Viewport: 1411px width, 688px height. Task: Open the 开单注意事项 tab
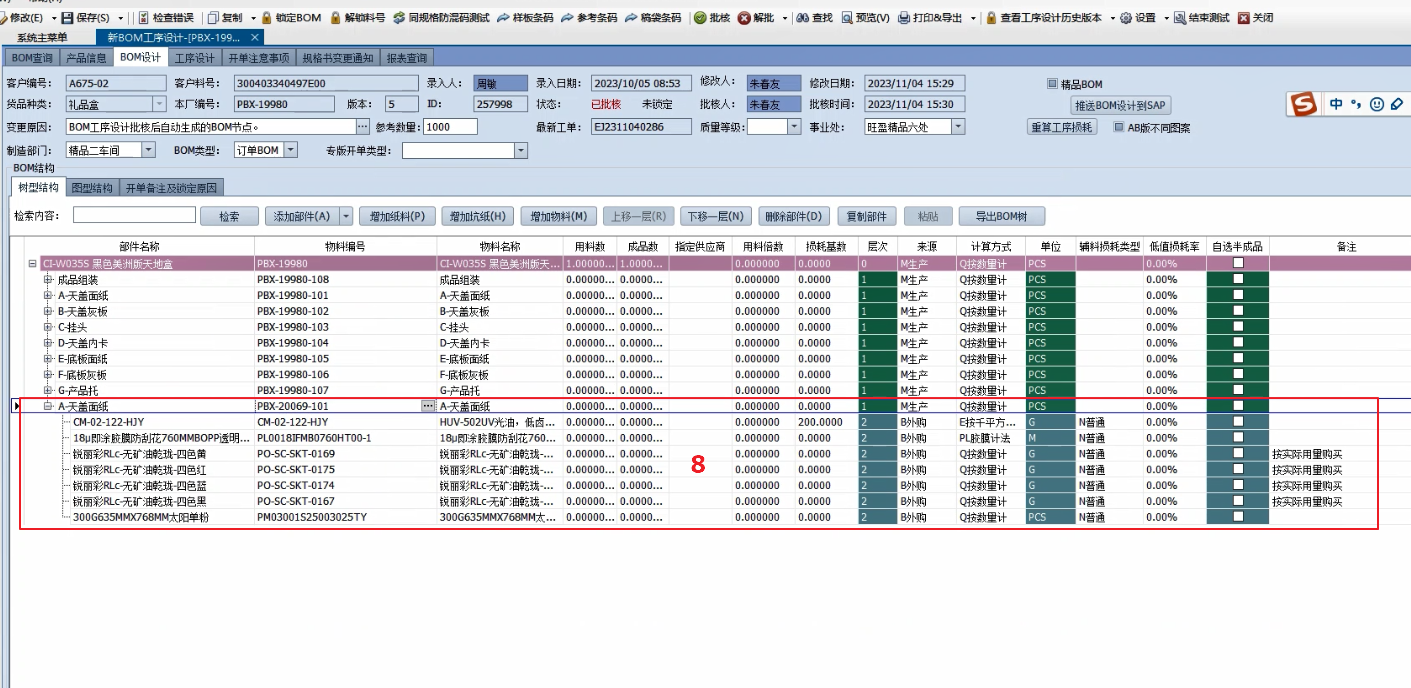coord(258,58)
